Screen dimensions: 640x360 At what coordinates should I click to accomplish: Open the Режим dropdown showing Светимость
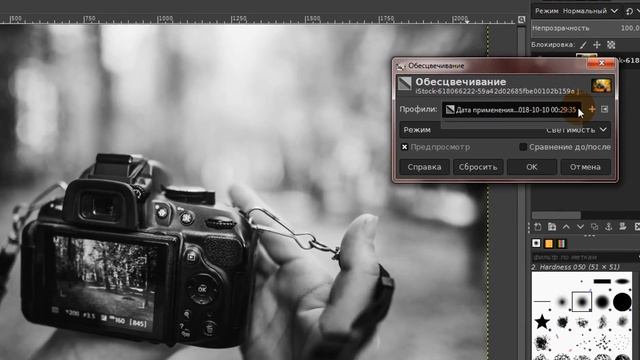pyautogui.click(x=505, y=130)
